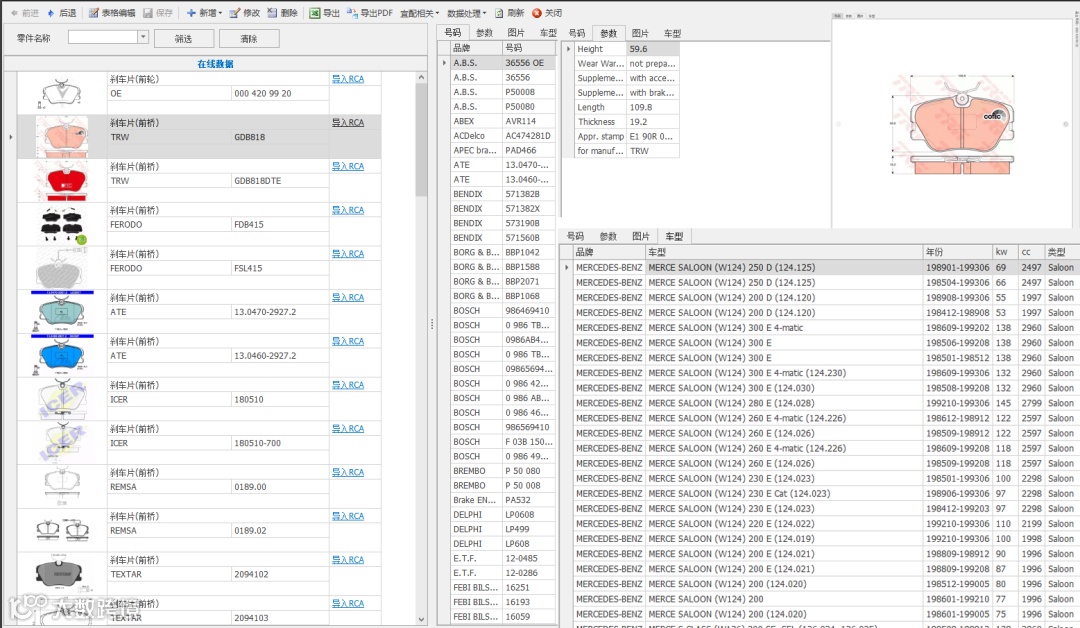
Task: Click inside the 零件名称 input field
Action: pyautogui.click(x=103, y=37)
